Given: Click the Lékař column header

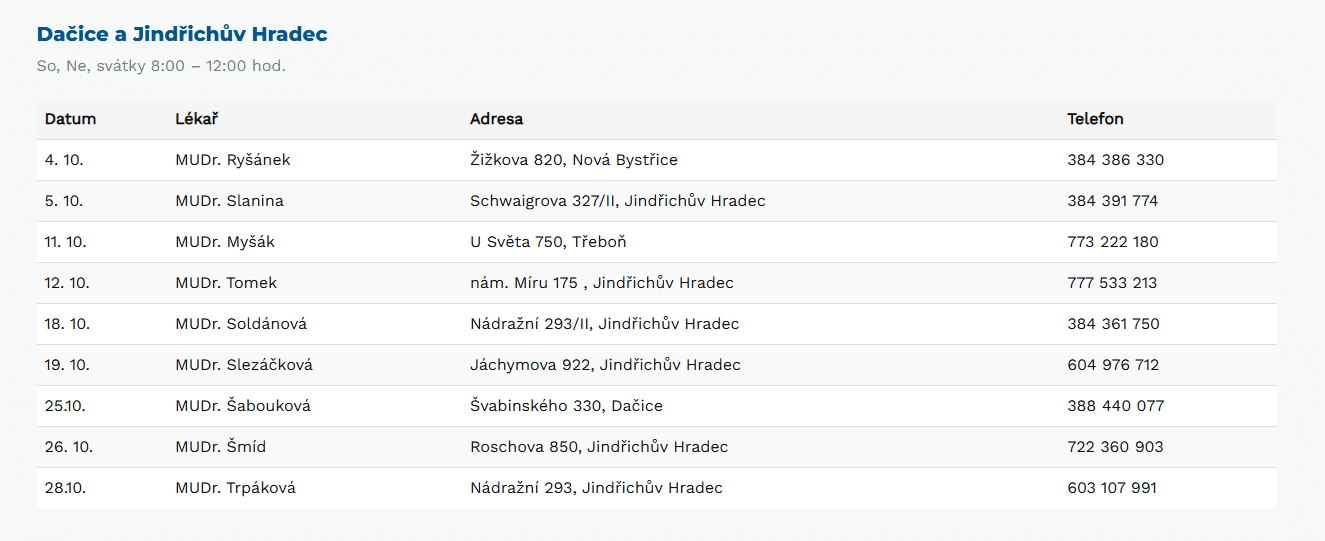Looking at the screenshot, I should [196, 119].
